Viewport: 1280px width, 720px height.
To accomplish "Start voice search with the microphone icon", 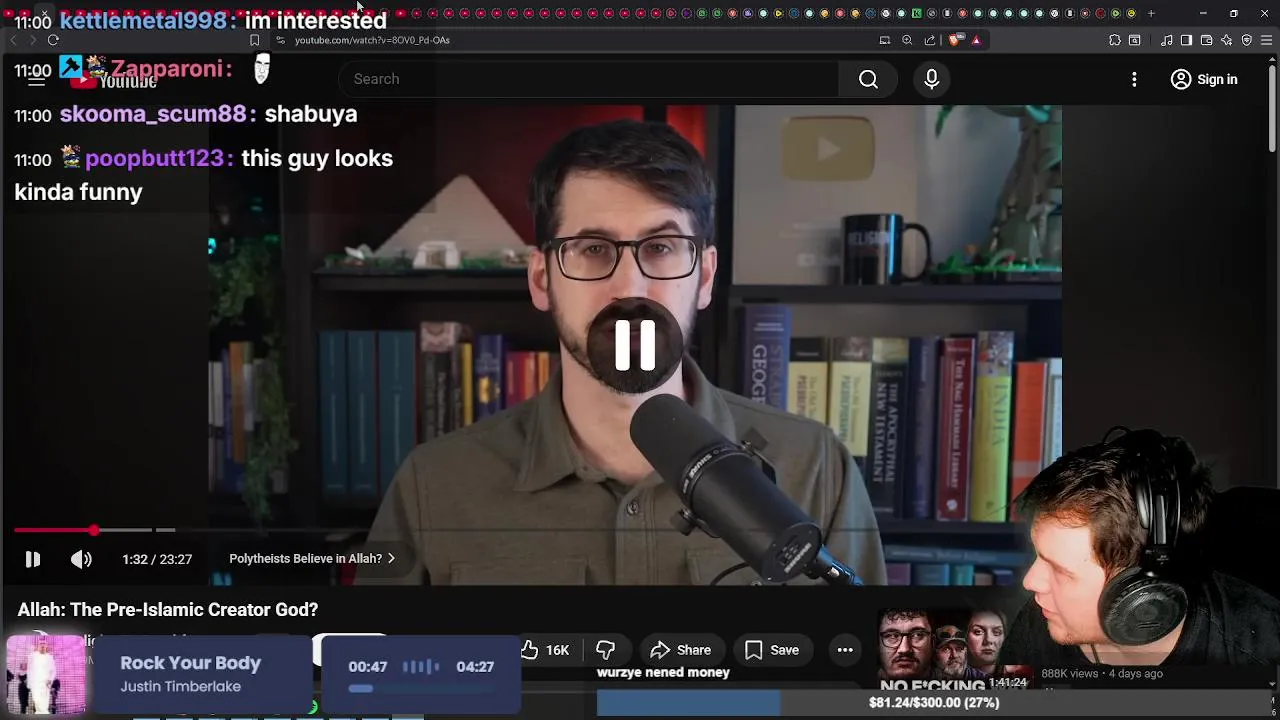I will (931, 79).
